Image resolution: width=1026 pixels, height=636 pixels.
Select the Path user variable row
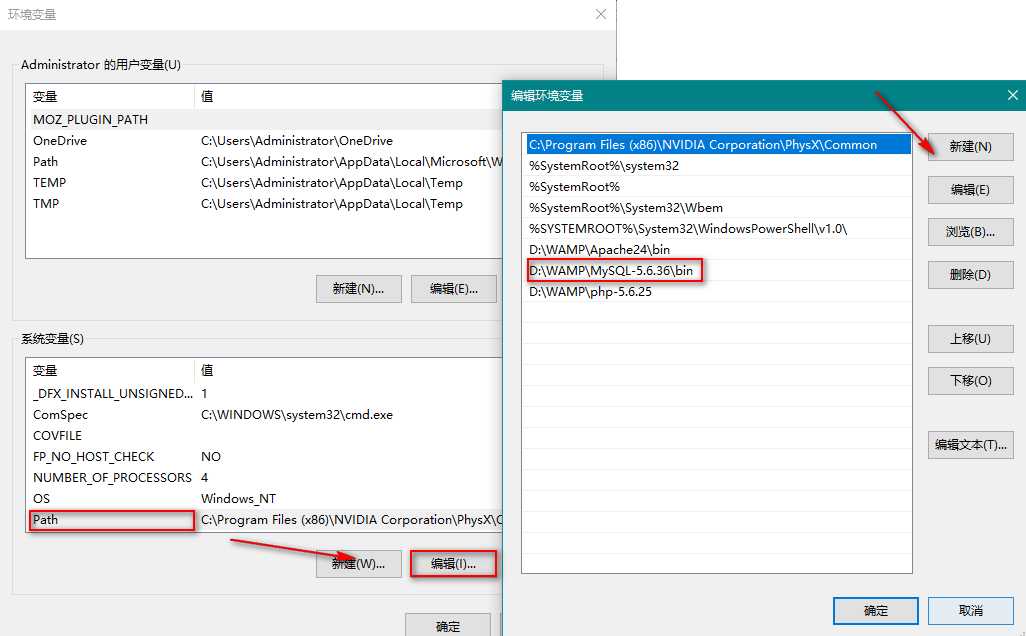264,162
